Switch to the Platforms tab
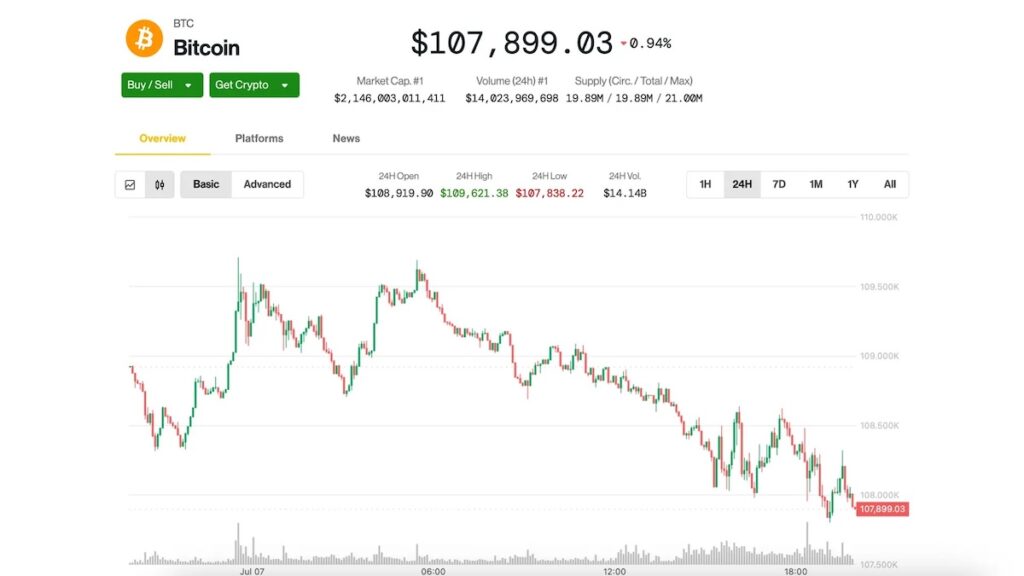 259,138
